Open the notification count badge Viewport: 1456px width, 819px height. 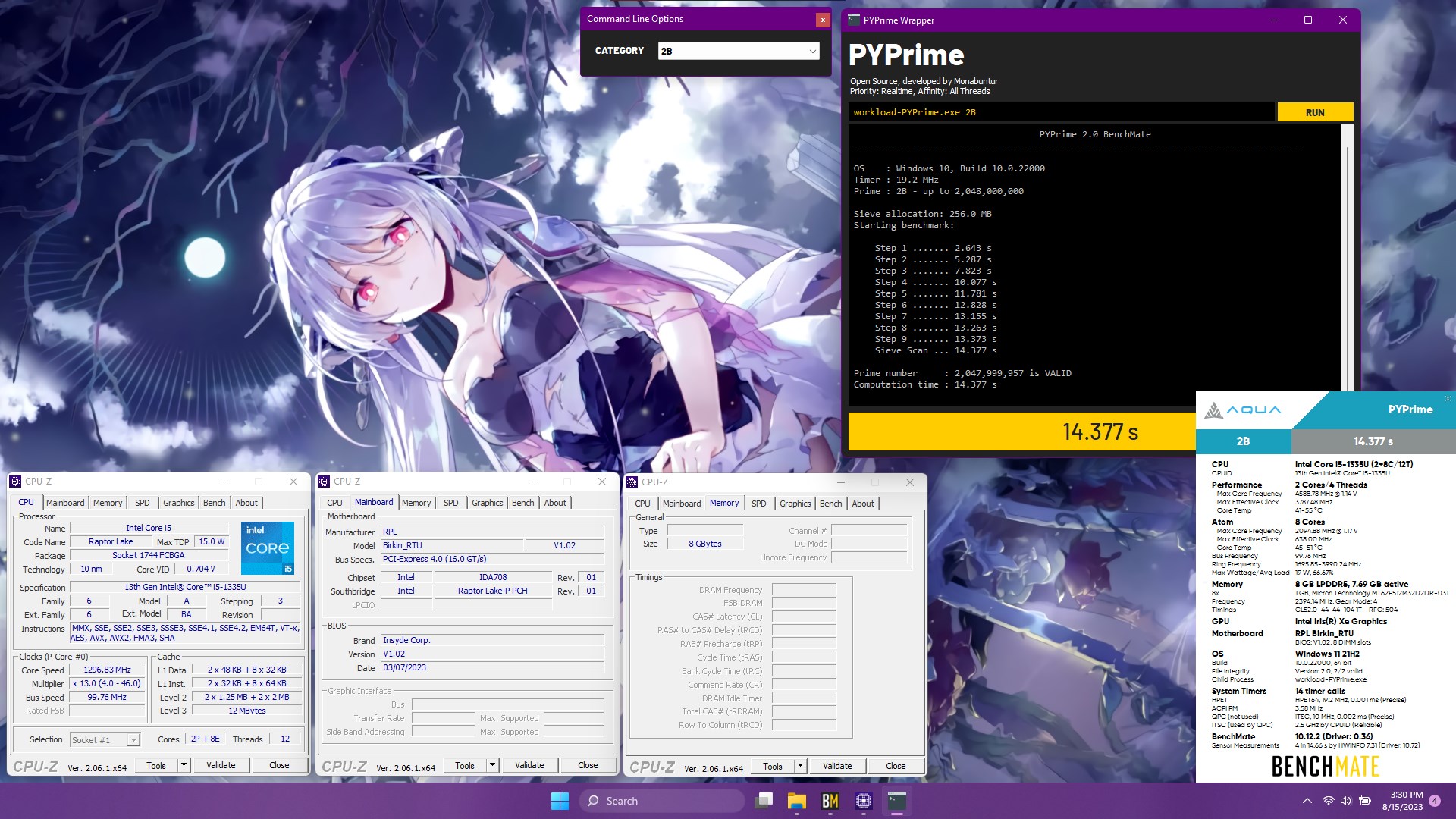click(x=1435, y=801)
